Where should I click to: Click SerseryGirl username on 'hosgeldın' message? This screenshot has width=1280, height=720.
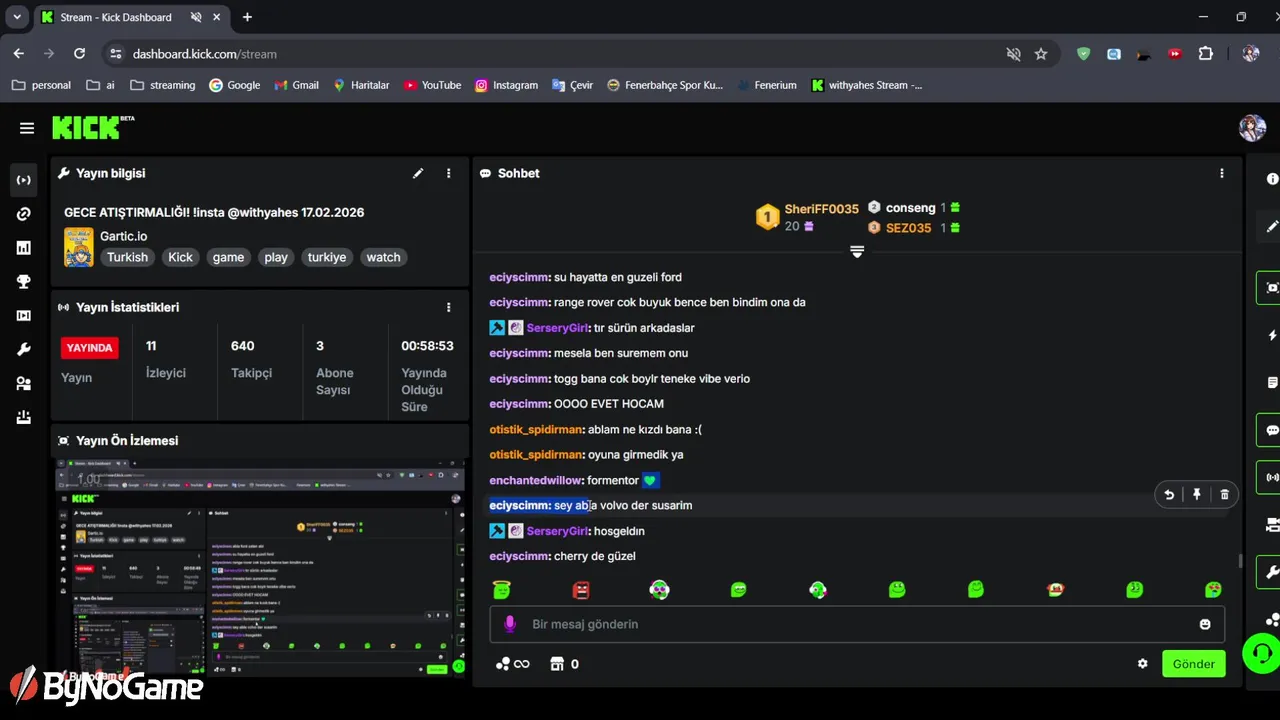click(558, 531)
